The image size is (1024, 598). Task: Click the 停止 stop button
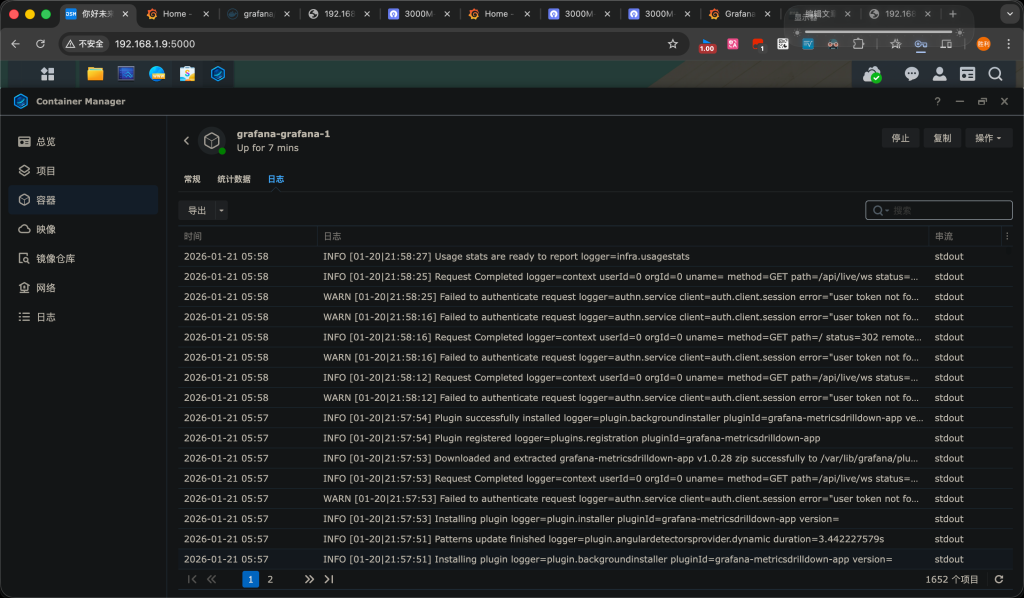900,138
